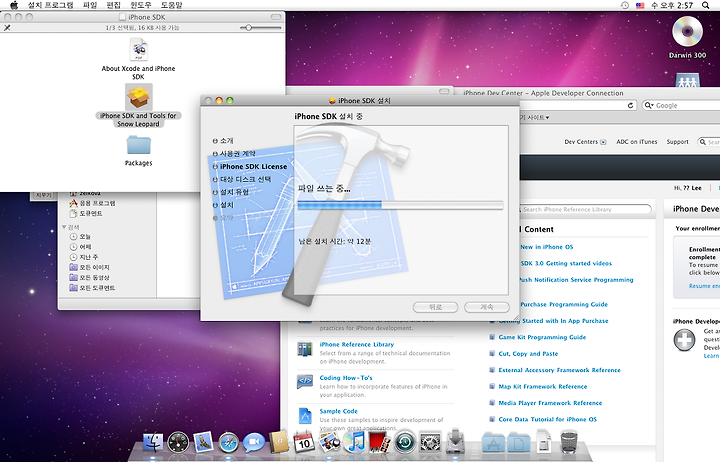Open the 윈도우 menu
720x462 pixels.
pyautogui.click(x=141, y=5)
